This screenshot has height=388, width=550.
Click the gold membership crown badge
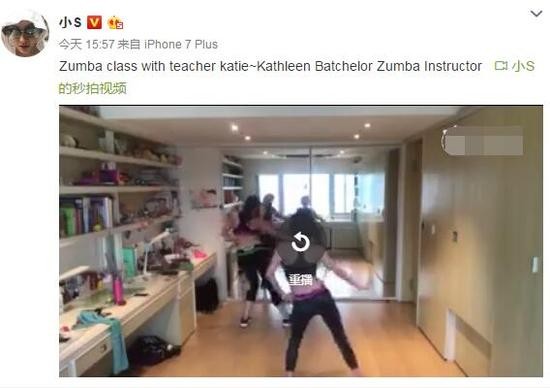115,23
